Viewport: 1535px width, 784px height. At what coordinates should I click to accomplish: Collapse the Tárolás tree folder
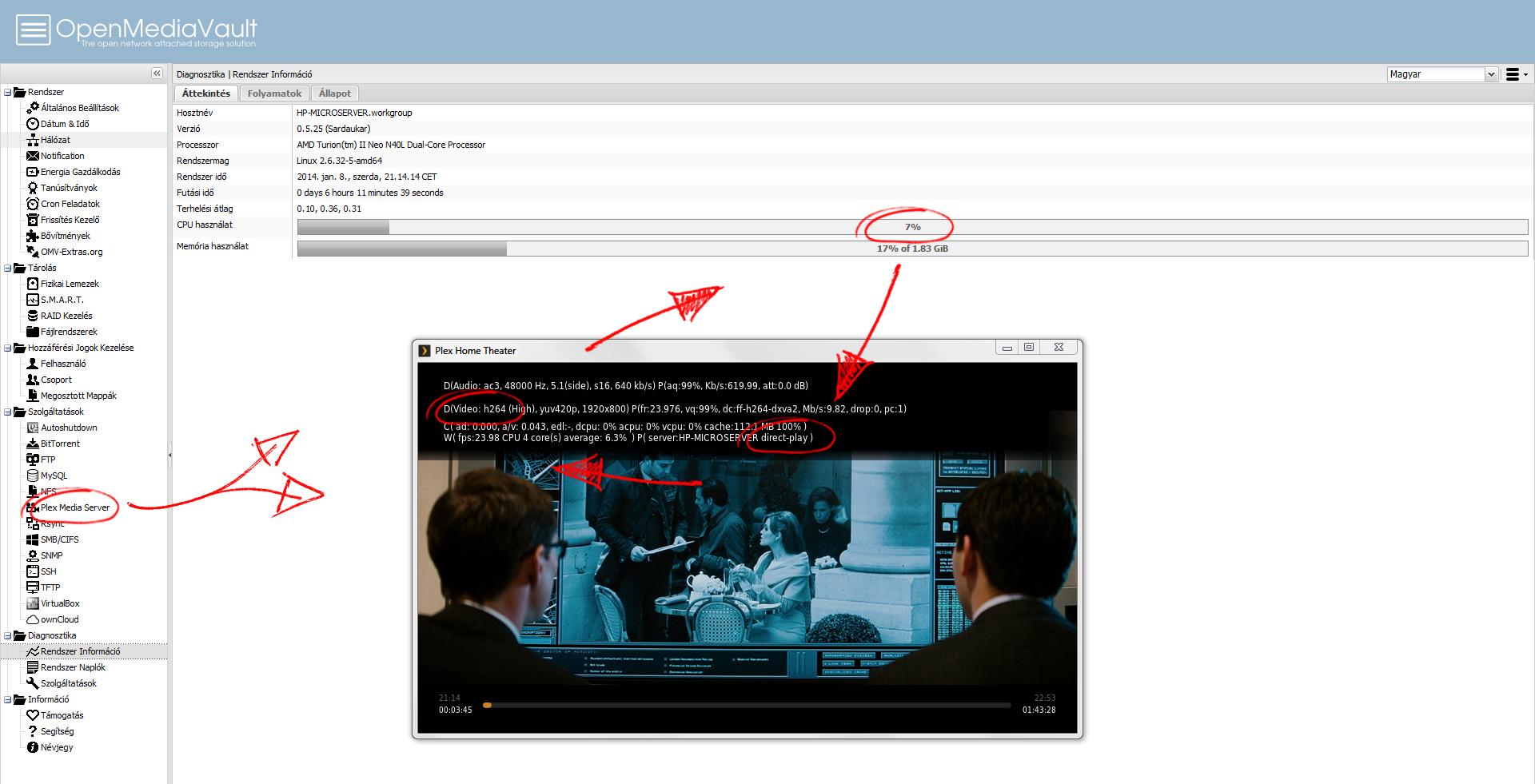[7, 268]
